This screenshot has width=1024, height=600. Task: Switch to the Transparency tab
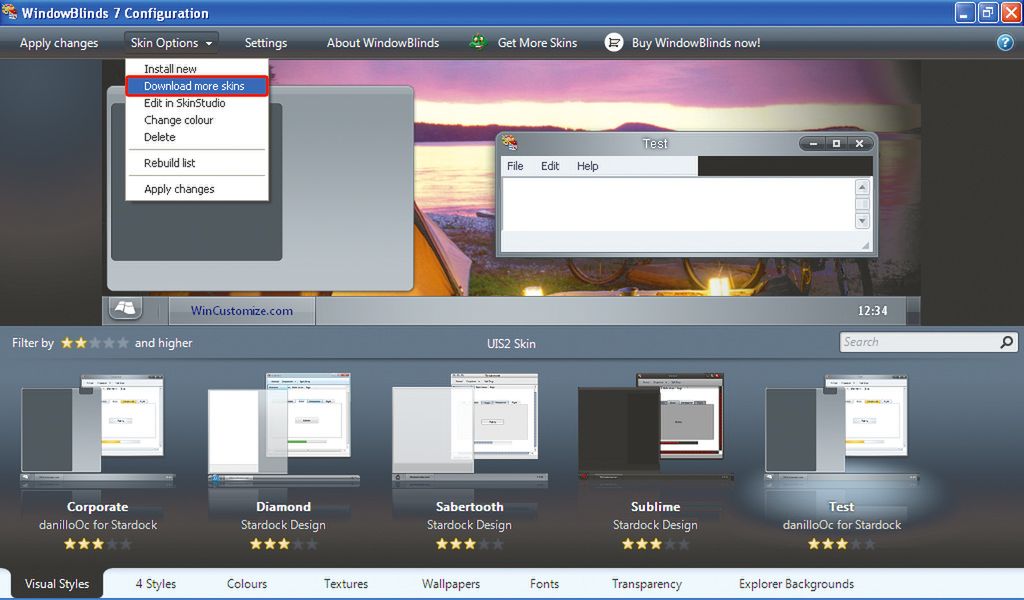coord(647,584)
